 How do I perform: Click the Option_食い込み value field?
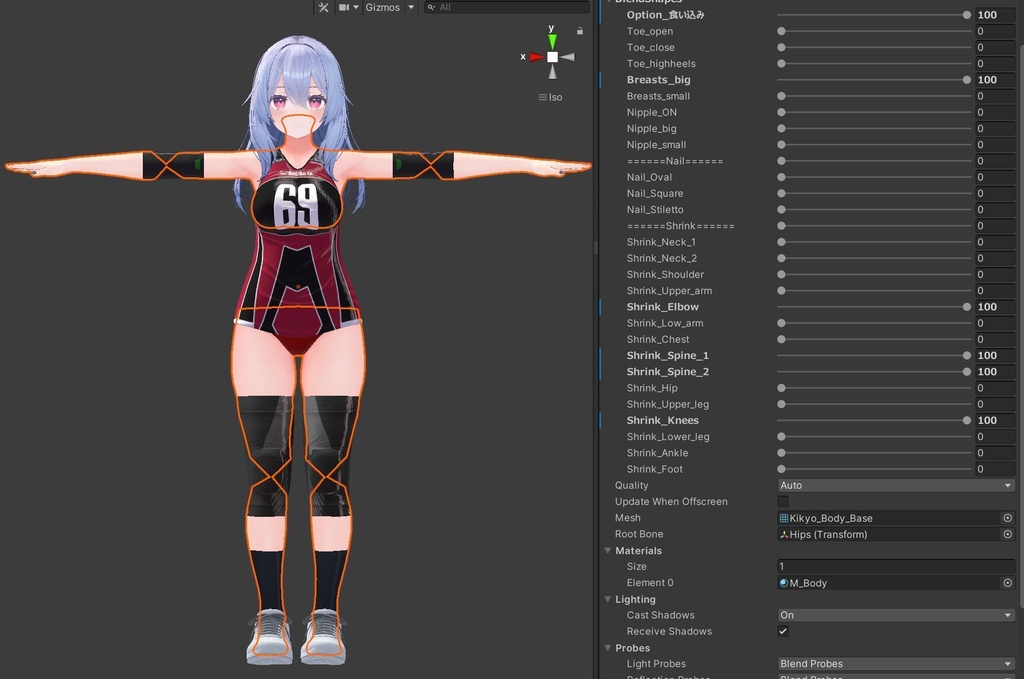(995, 14)
